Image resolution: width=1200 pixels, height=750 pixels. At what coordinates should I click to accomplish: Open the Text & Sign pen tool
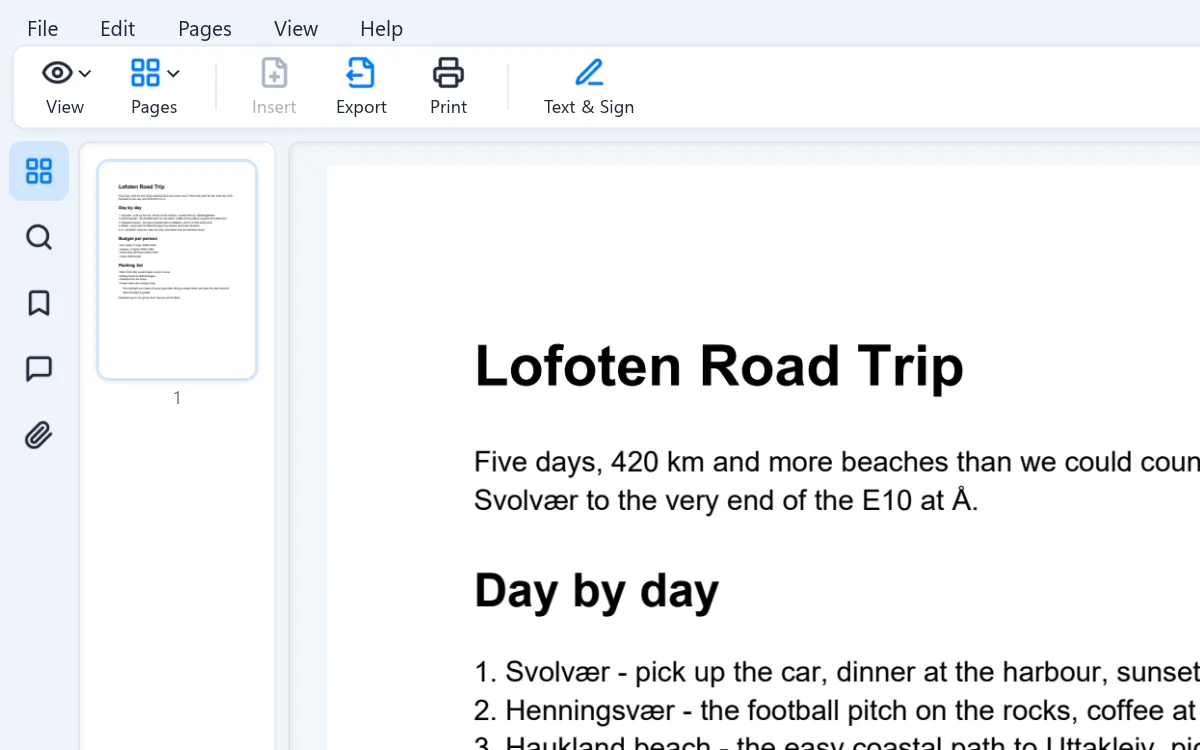tap(589, 73)
